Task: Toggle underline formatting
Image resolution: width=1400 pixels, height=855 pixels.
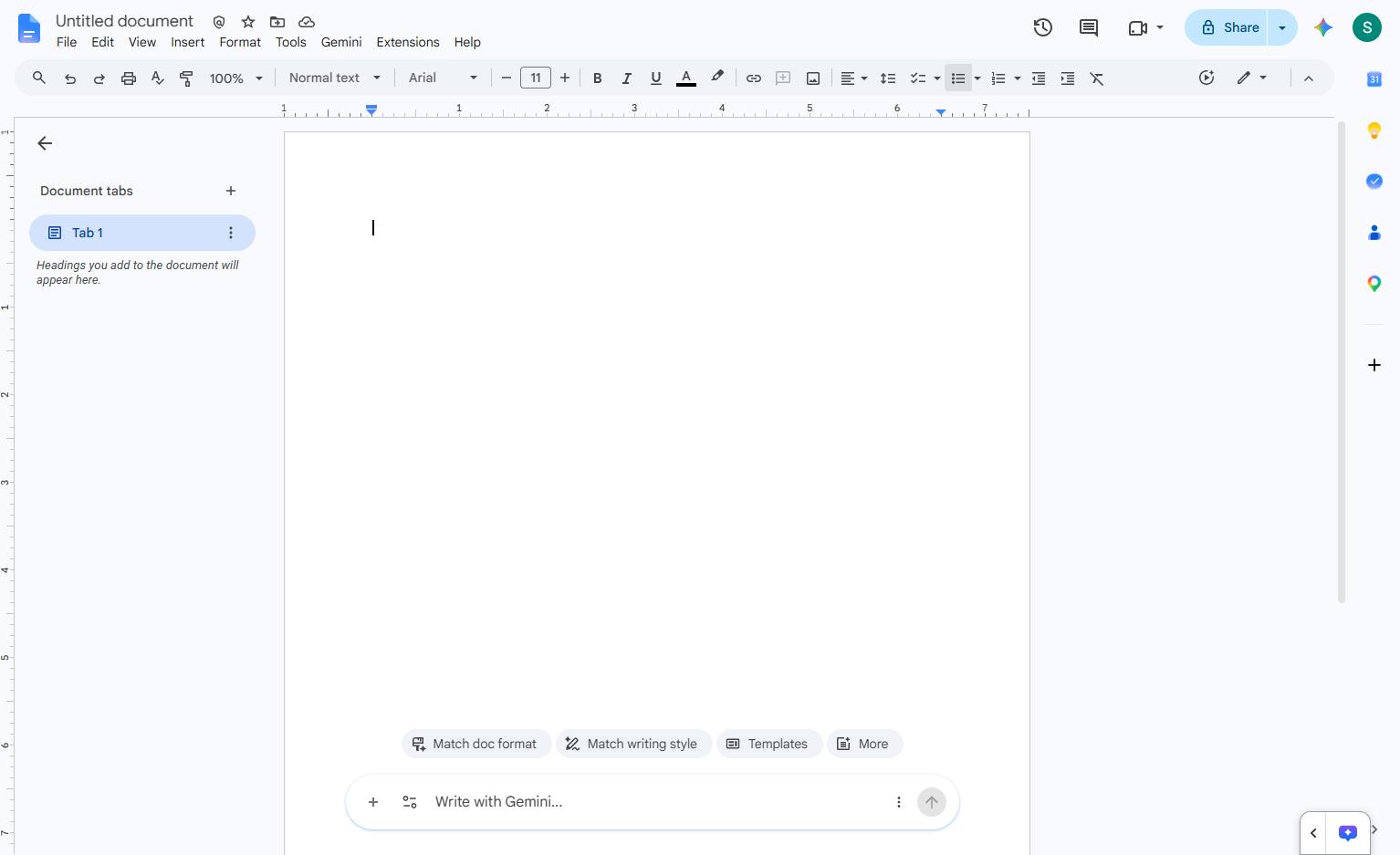Action: tap(656, 78)
